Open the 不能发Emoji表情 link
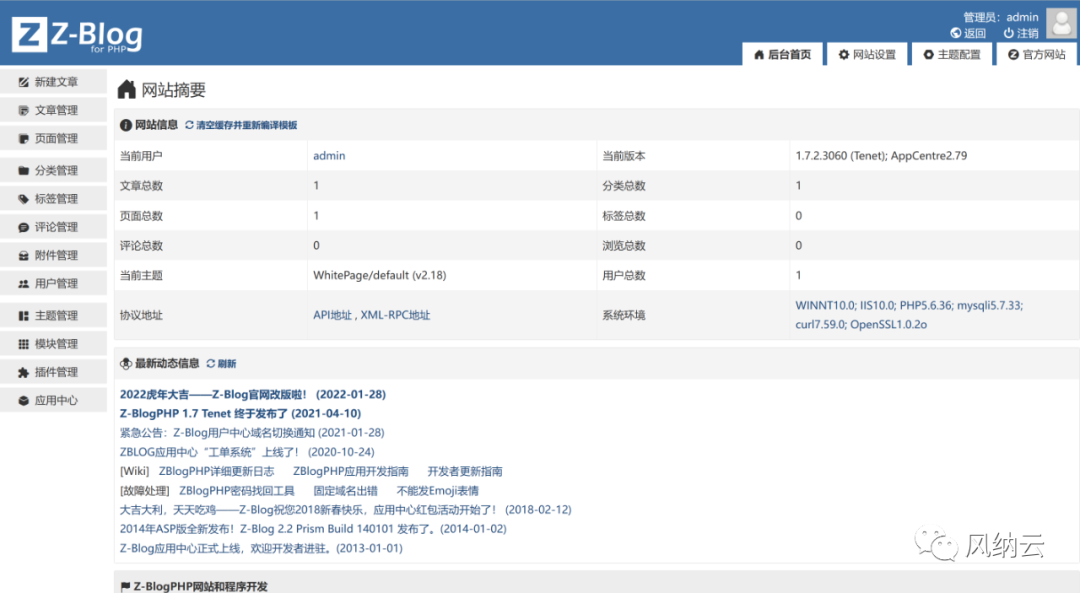Viewport: 1080px width, 593px height. (437, 490)
